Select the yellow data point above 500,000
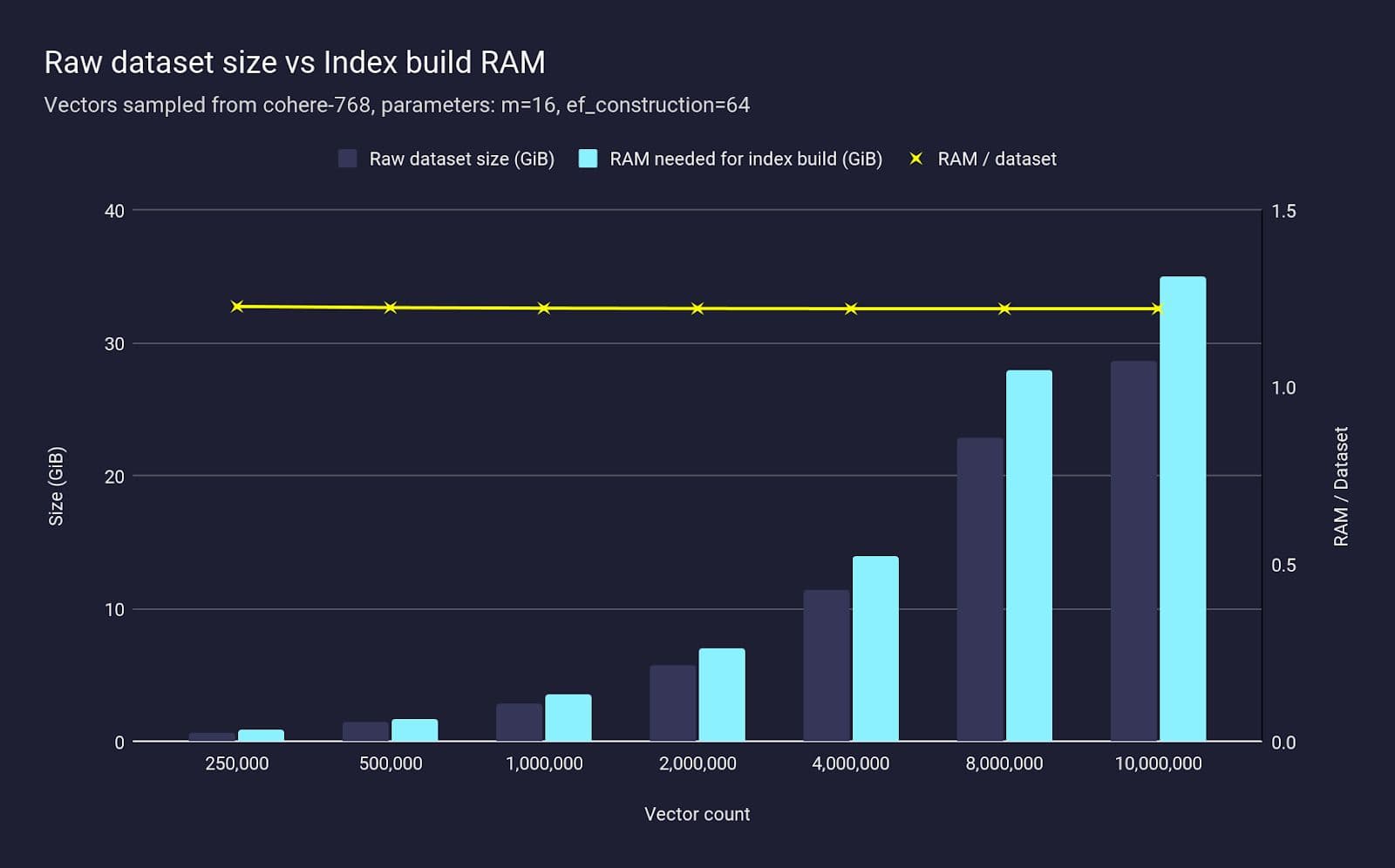 tap(391, 308)
